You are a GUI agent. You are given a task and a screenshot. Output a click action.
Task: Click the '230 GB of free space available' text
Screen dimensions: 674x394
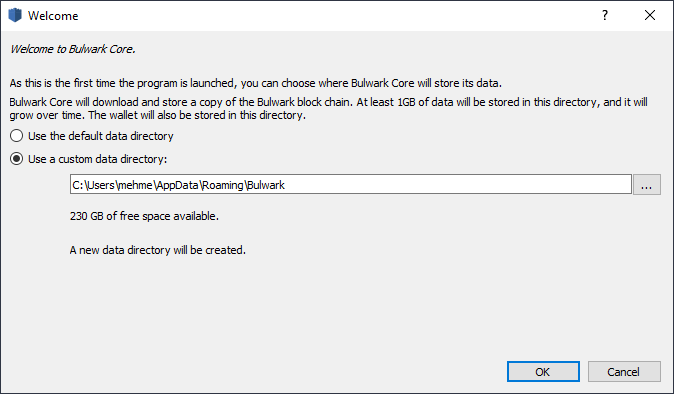(144, 216)
